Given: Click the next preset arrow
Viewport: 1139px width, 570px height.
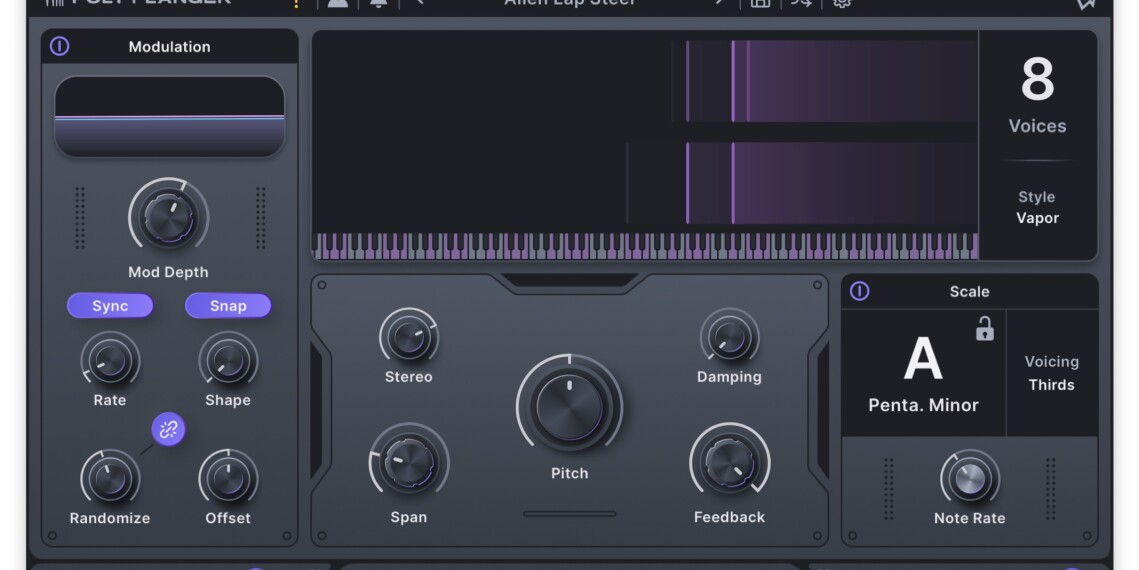Looking at the screenshot, I should (719, 3).
